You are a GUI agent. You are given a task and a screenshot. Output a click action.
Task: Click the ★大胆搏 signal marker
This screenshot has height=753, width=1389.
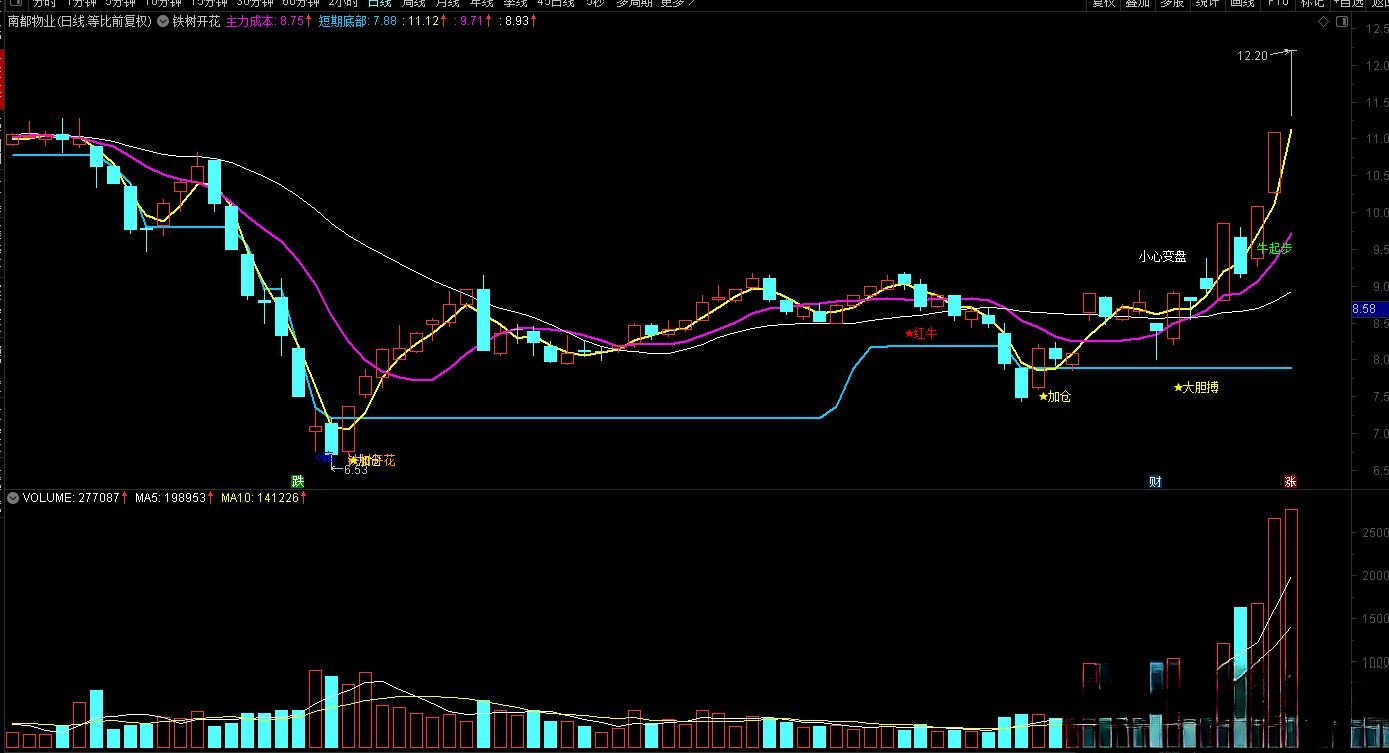1196,387
